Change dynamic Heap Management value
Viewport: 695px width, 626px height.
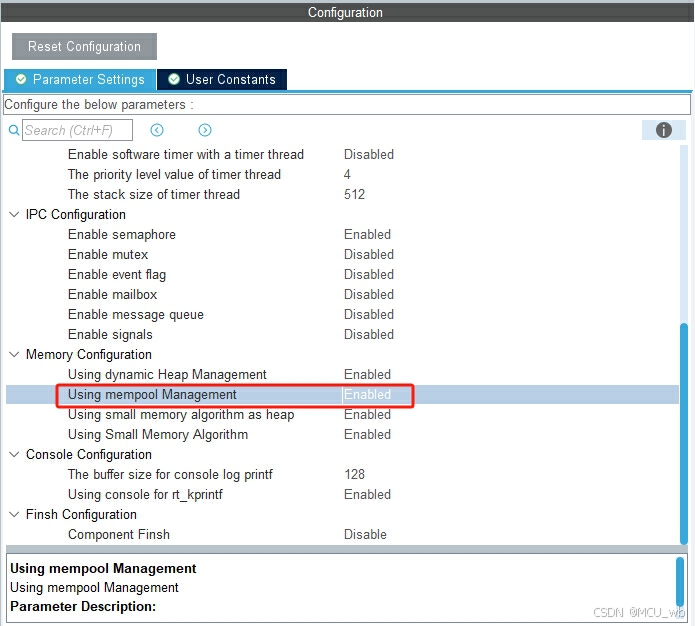tap(367, 375)
